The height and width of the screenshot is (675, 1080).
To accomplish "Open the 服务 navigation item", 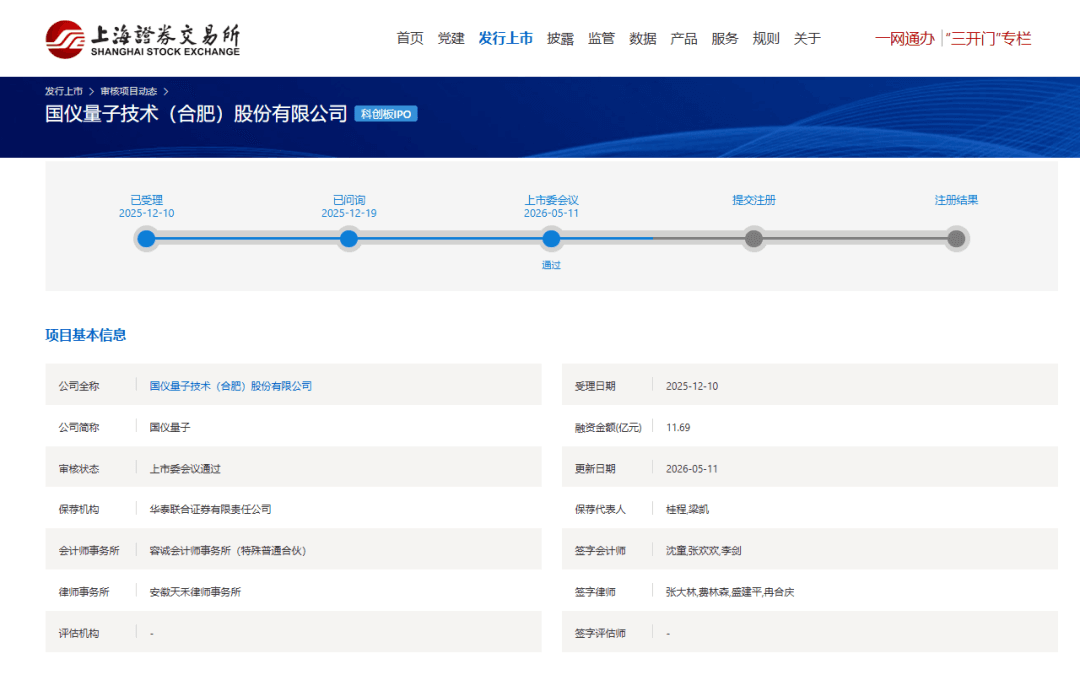I will tap(725, 39).
